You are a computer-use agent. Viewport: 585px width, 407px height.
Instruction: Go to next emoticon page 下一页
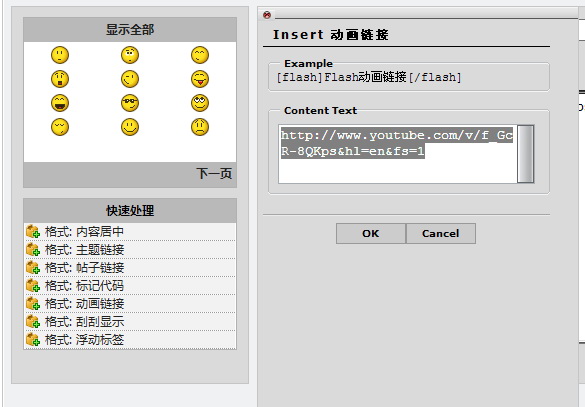pyautogui.click(x=214, y=173)
